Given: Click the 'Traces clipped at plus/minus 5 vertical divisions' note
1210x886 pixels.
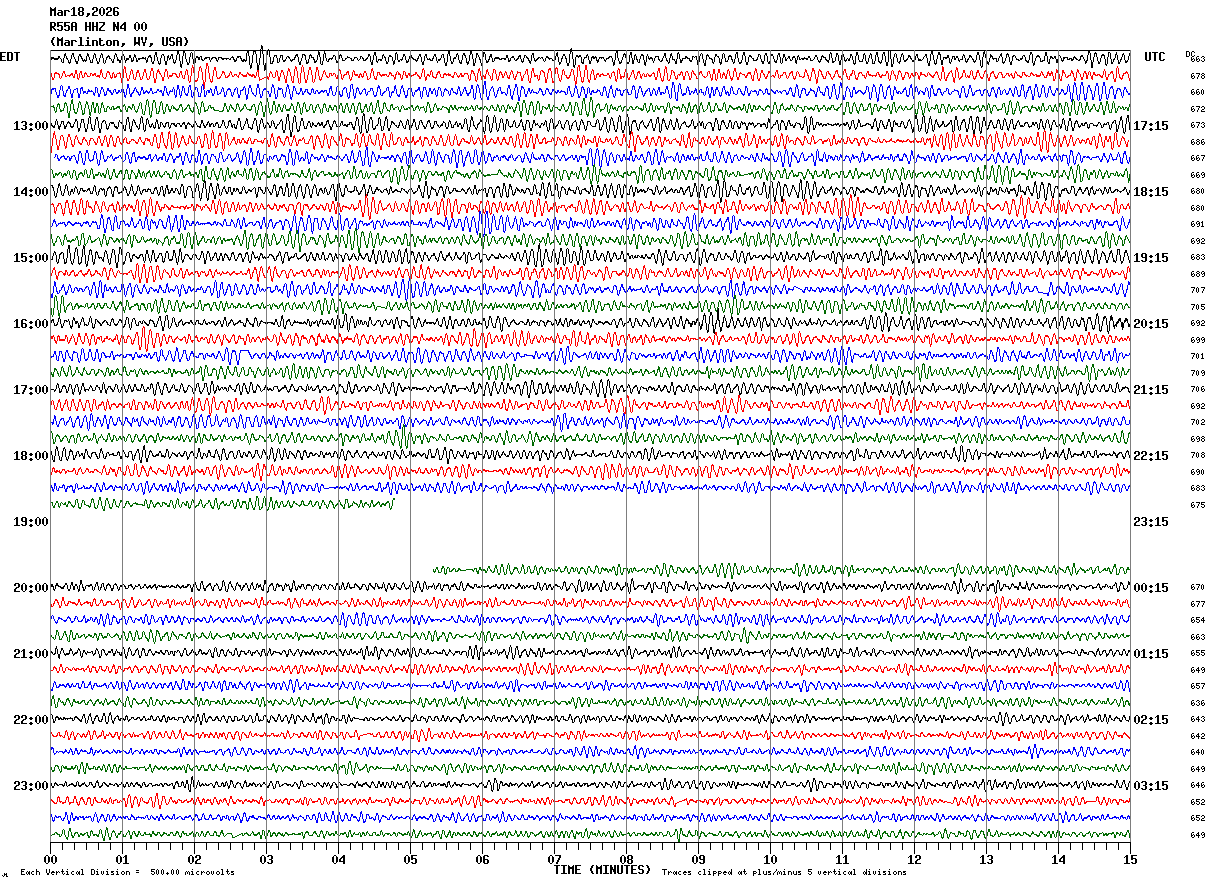Looking at the screenshot, I should pyautogui.click(x=784, y=873).
